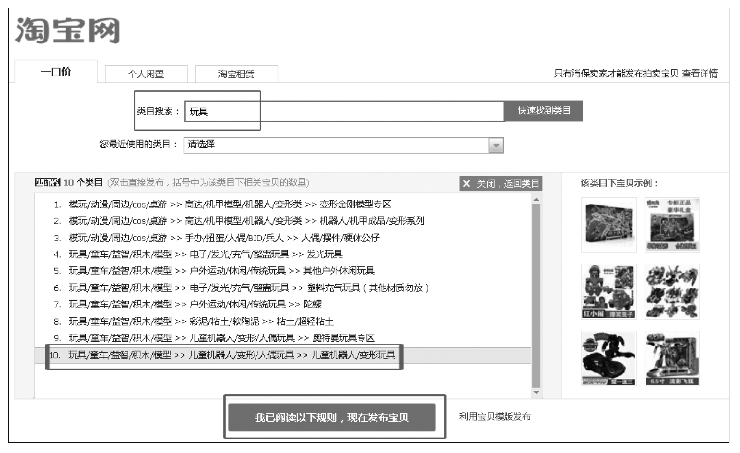This screenshot has height=453, width=740.
Task: Click the X icon on the close button
Action: 466,184
